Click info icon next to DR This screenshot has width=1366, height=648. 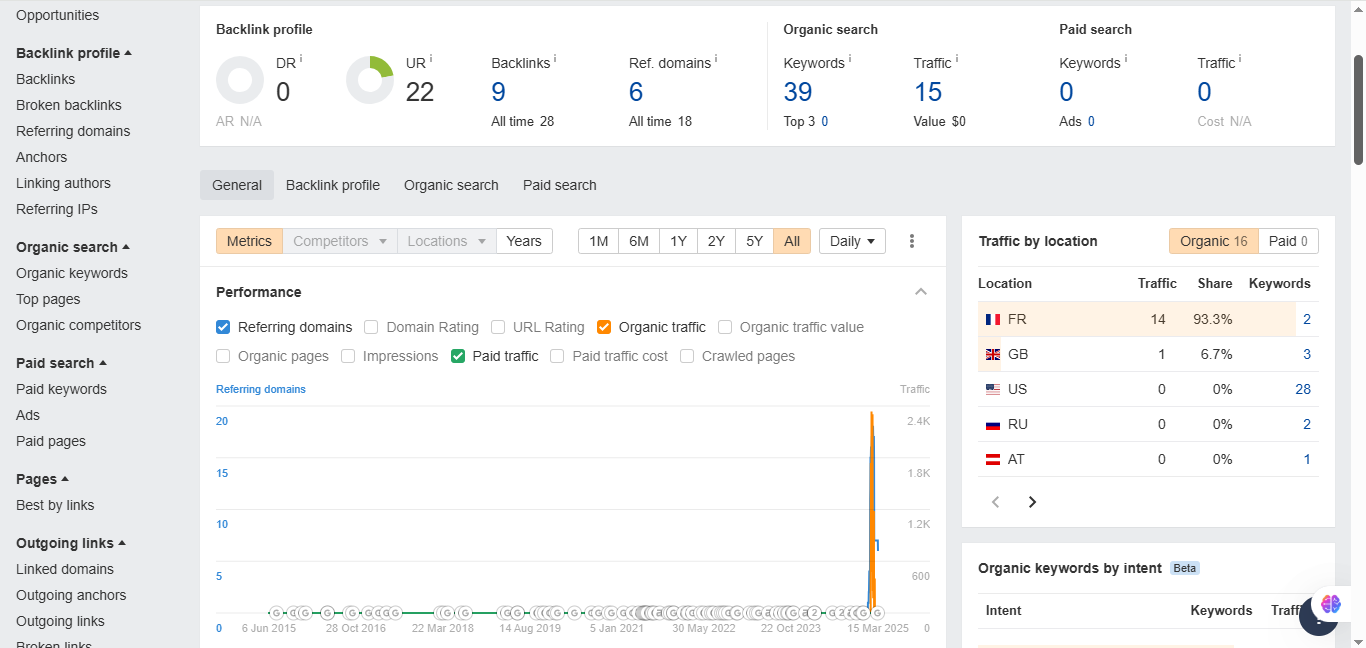301,59
